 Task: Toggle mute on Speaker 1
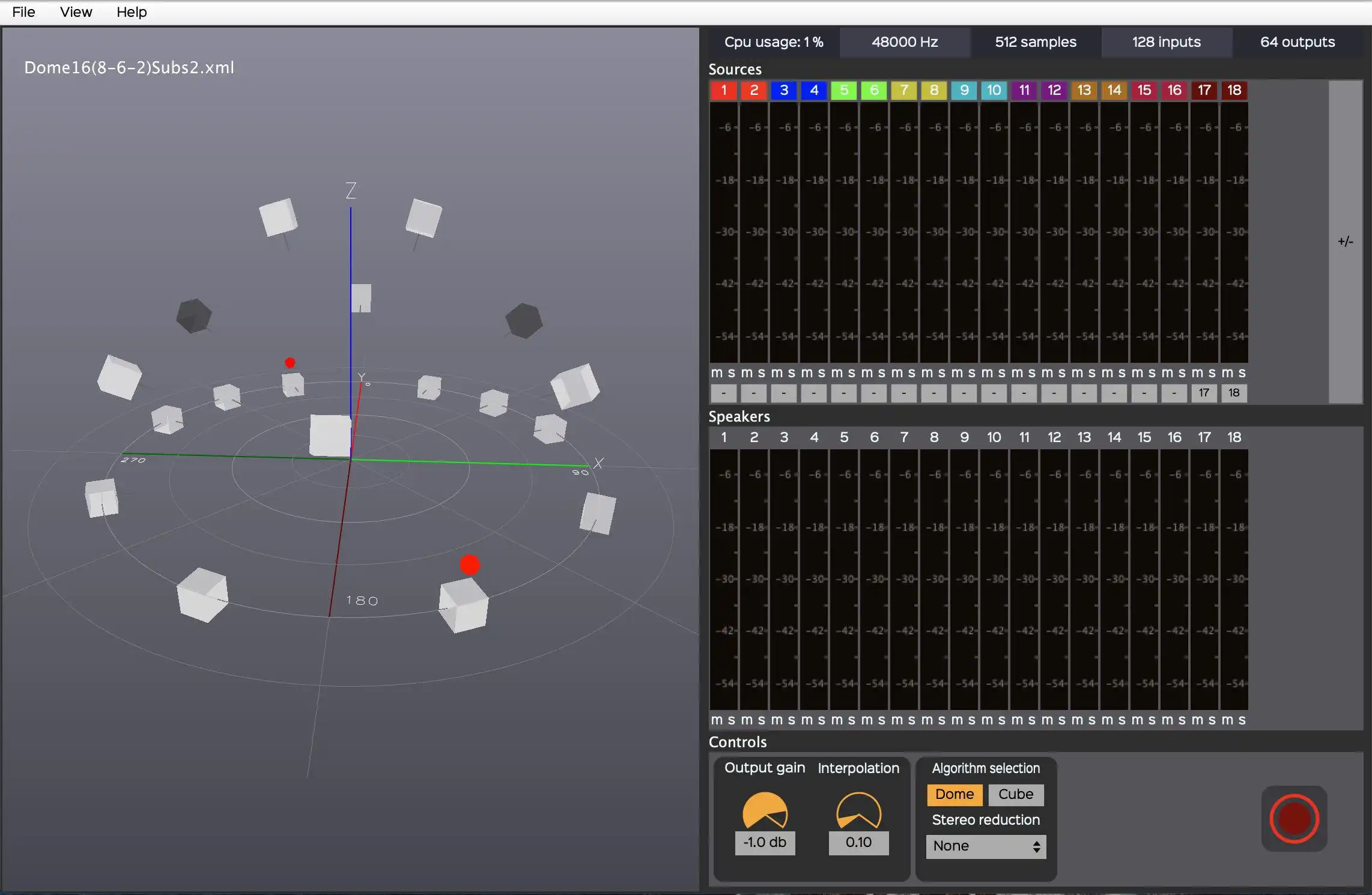tap(716, 719)
